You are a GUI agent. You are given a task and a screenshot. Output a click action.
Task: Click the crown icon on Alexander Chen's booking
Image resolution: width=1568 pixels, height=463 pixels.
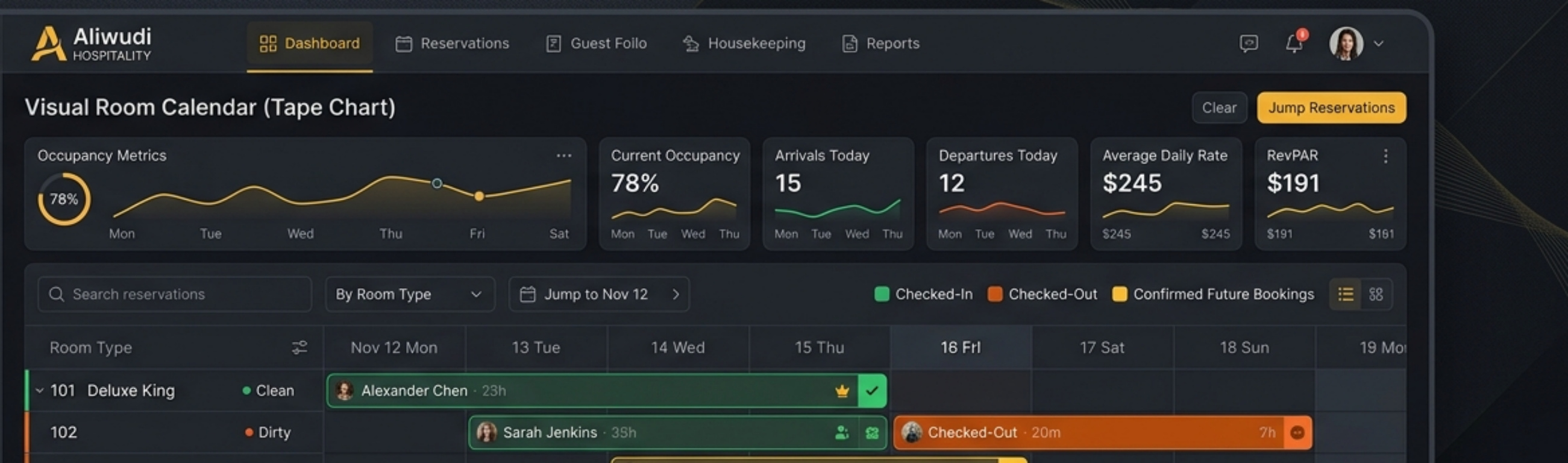tap(842, 391)
